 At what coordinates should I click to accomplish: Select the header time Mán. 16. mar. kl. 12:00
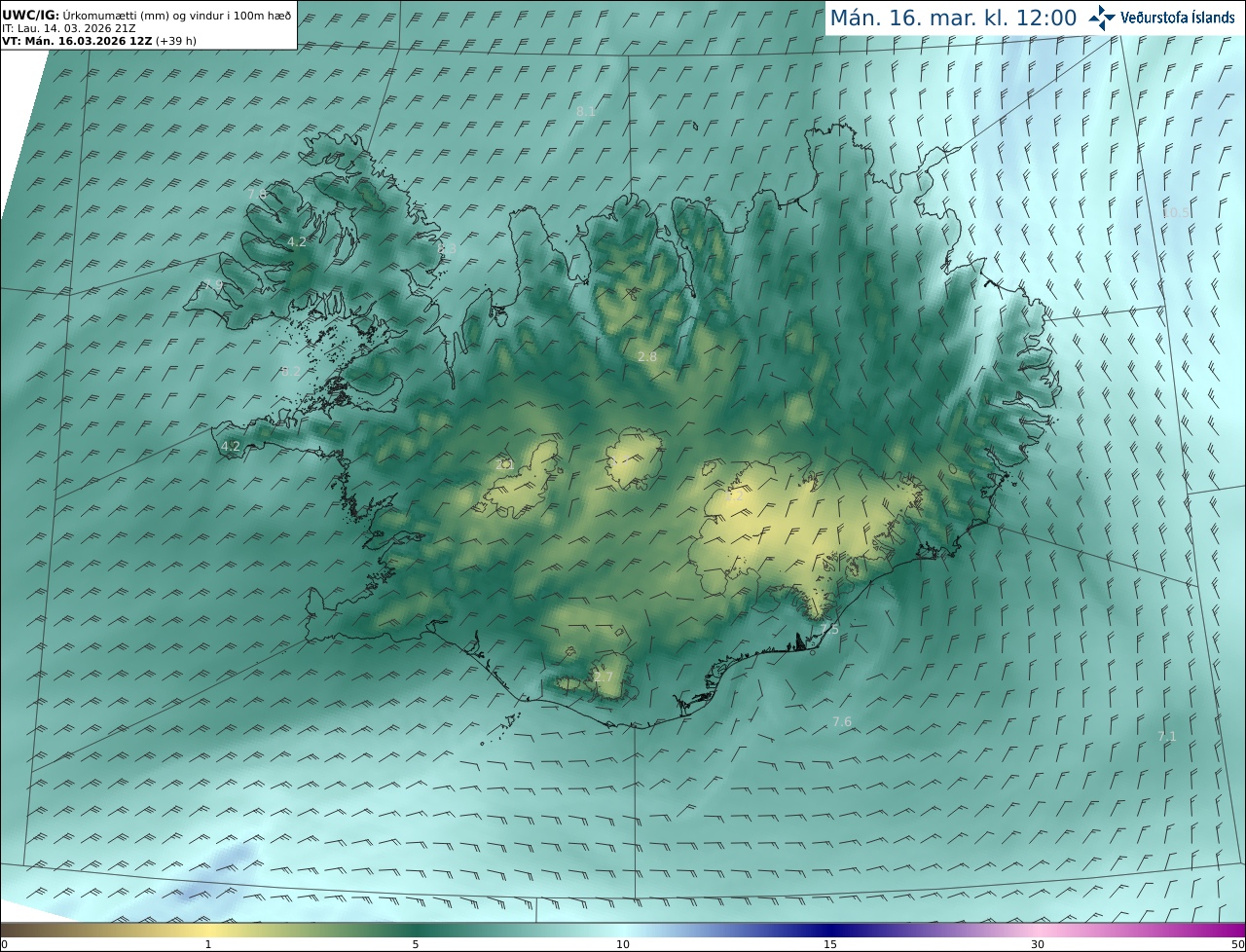click(953, 18)
